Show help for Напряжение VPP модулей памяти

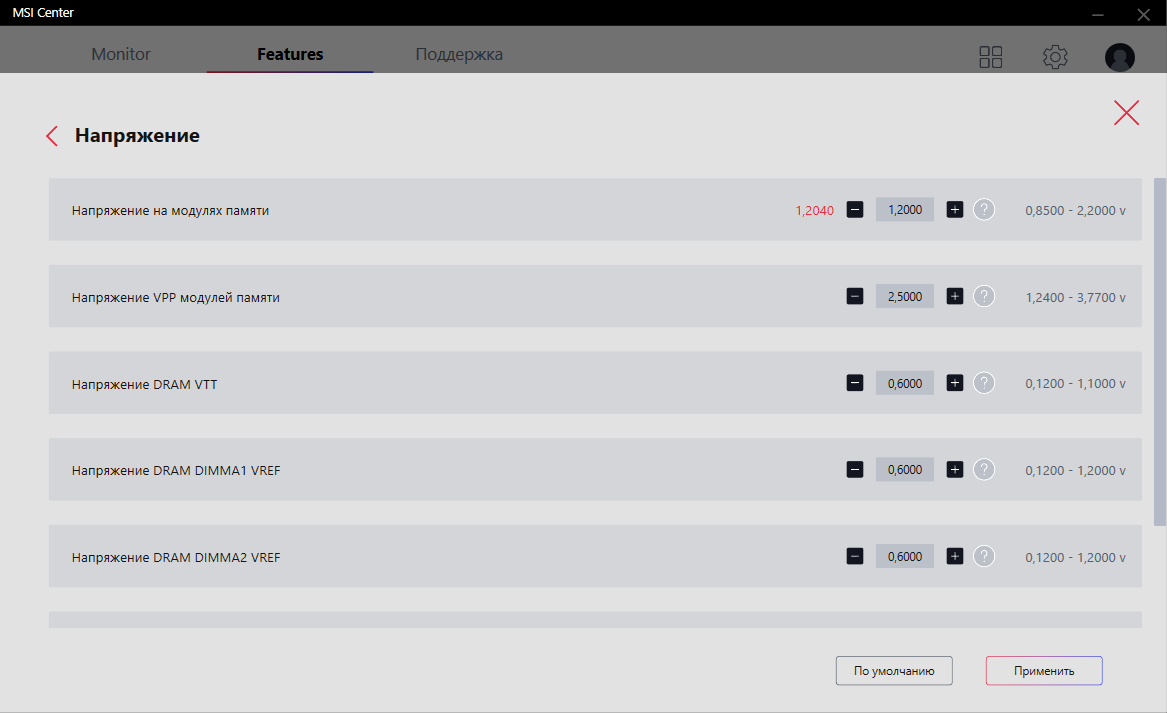(x=984, y=296)
